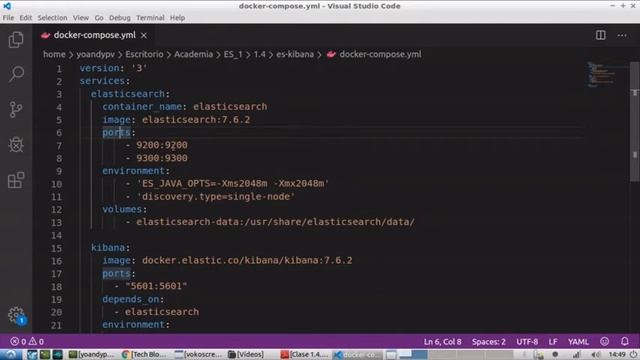Click 'elasticsearch:7.6.2' image value

point(196,120)
